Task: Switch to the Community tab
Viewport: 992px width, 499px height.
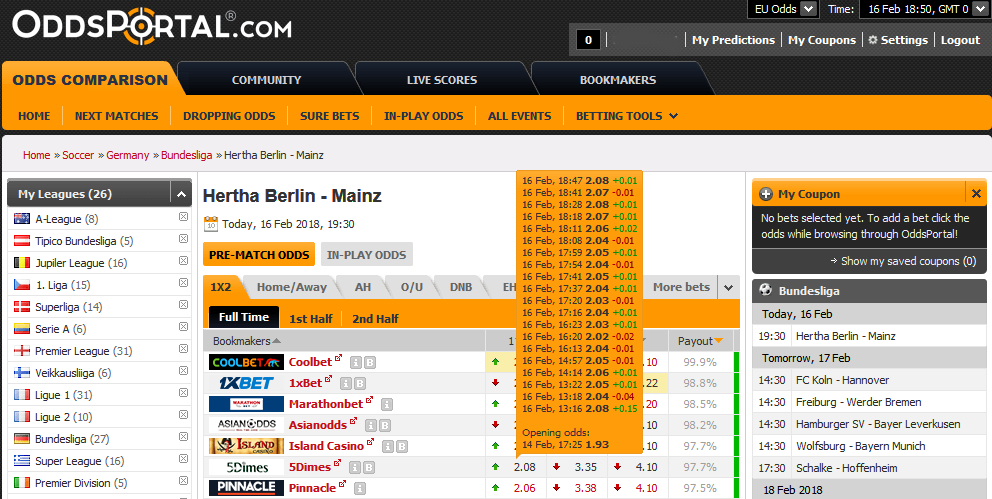Action: 266,80
